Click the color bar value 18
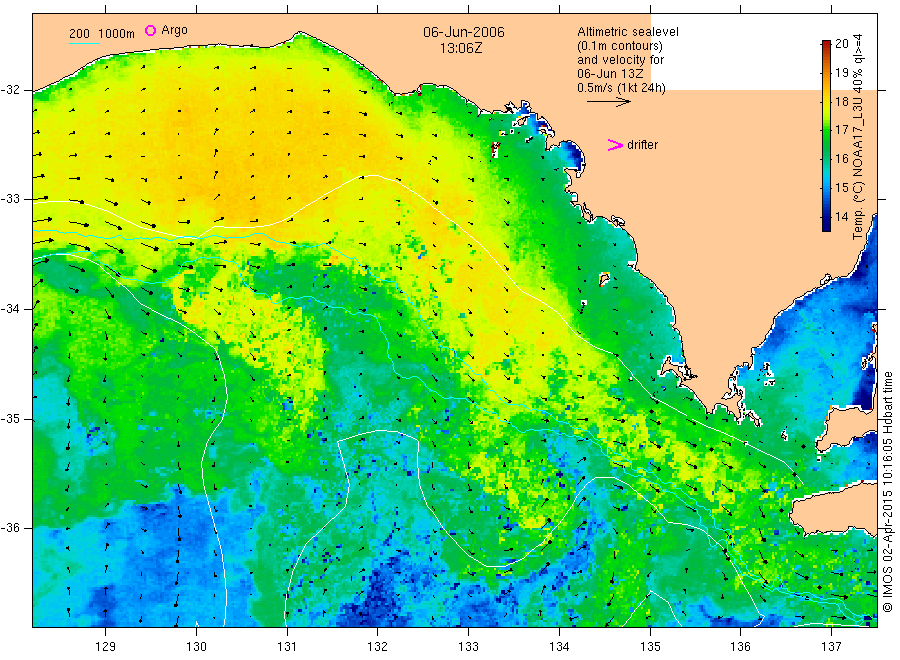 point(841,102)
